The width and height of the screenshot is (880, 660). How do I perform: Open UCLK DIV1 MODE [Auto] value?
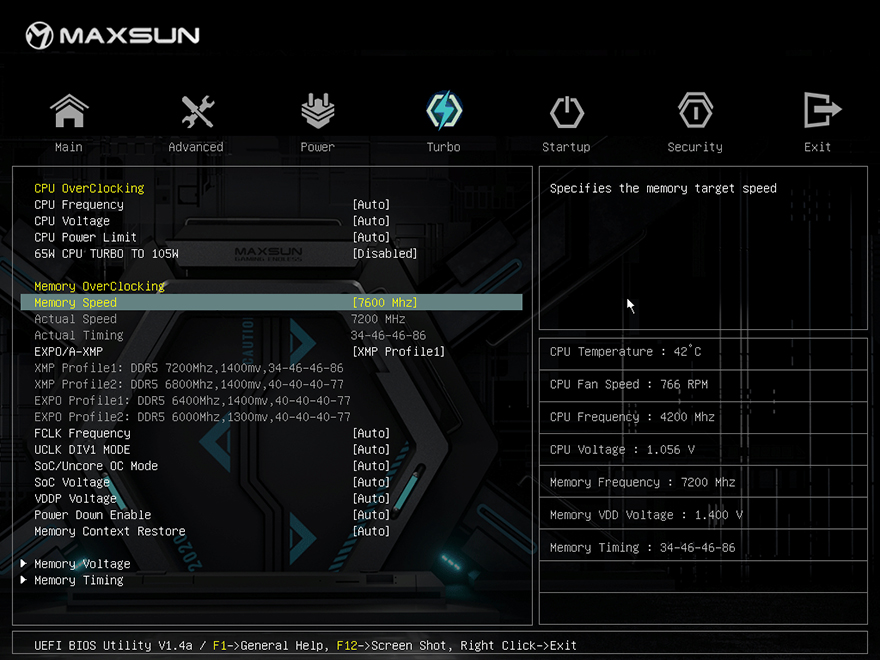pyautogui.click(x=371, y=450)
